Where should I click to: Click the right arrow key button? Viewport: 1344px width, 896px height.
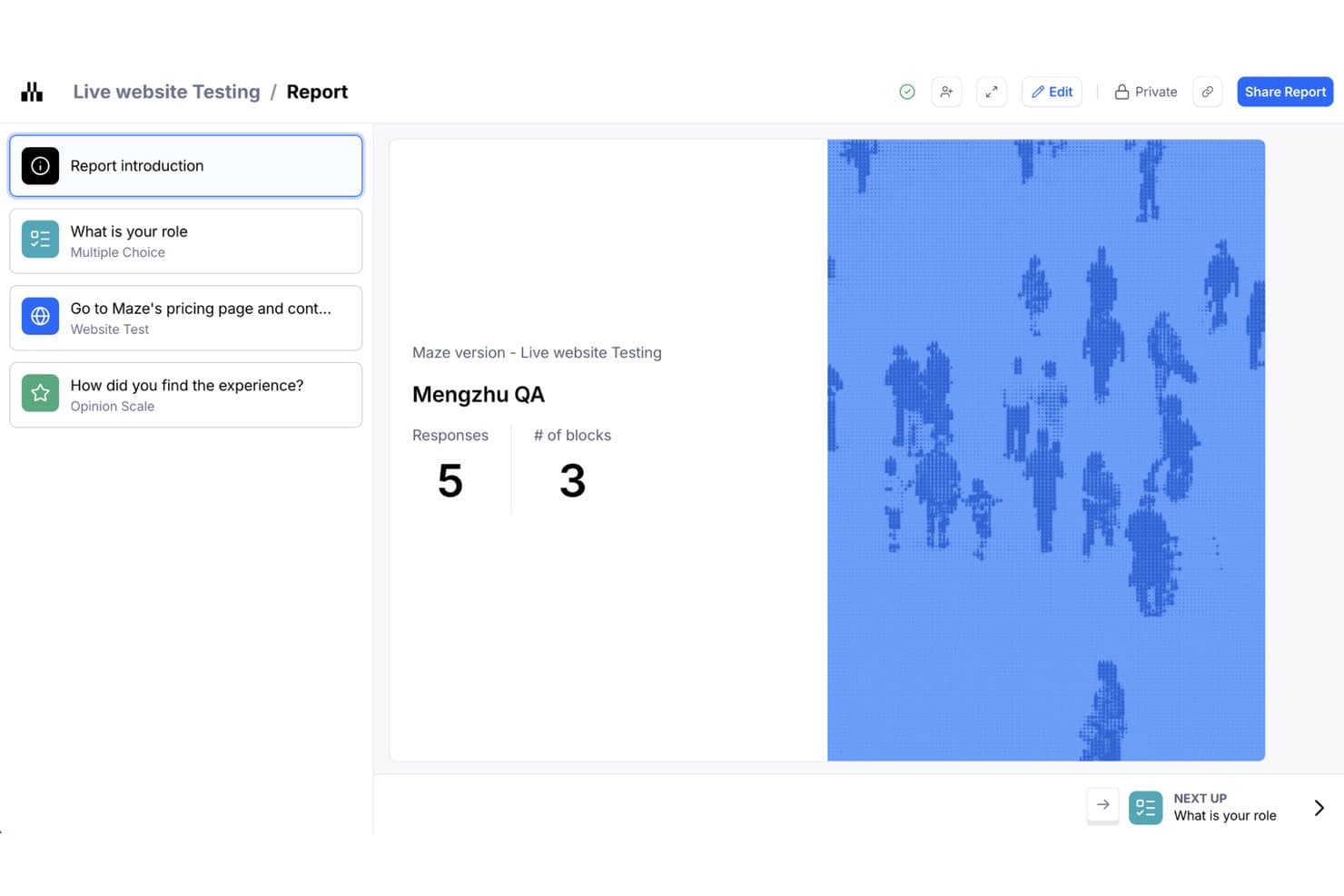(x=1102, y=804)
